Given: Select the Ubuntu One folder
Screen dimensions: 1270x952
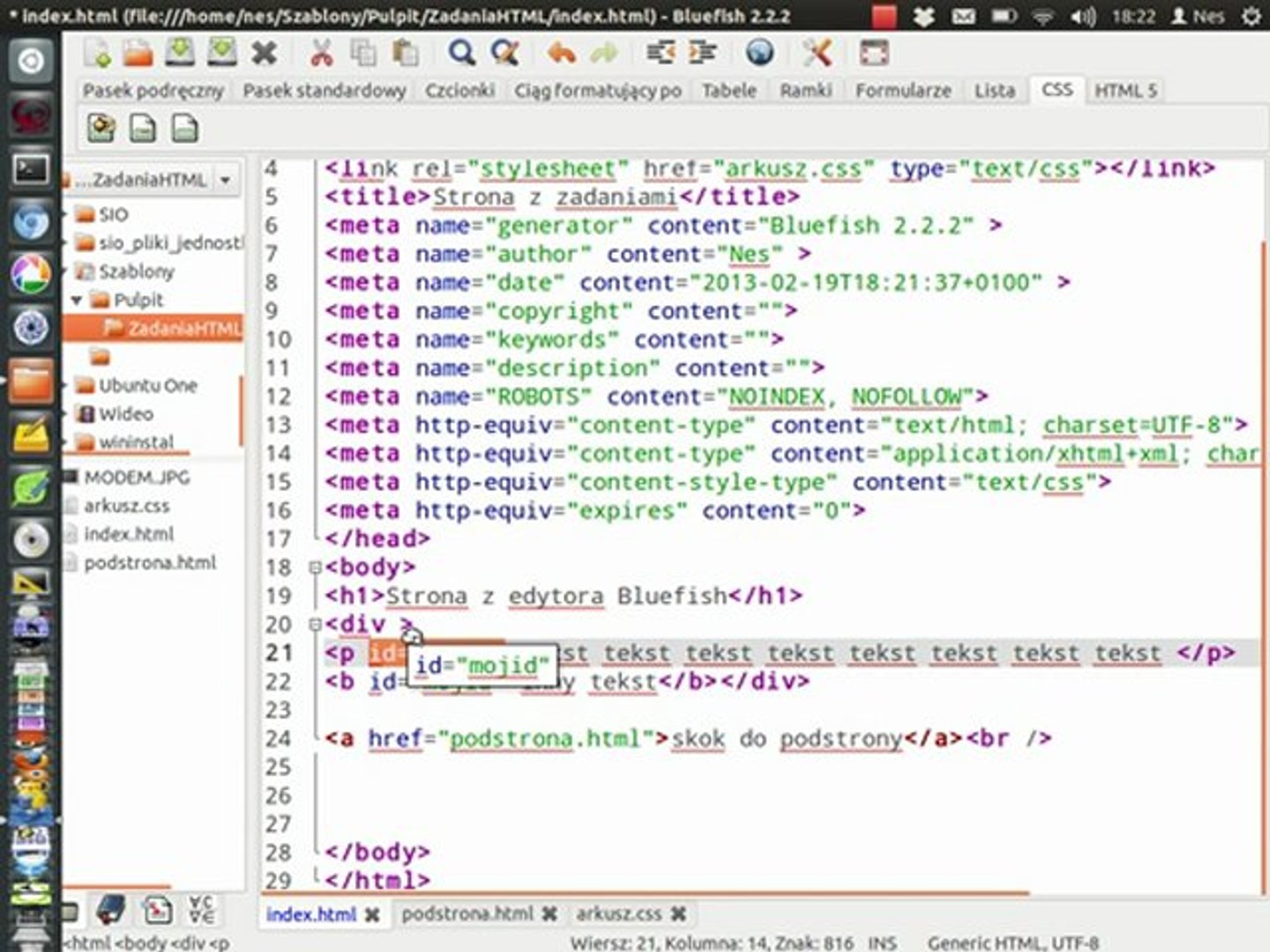Looking at the screenshot, I should point(147,385).
